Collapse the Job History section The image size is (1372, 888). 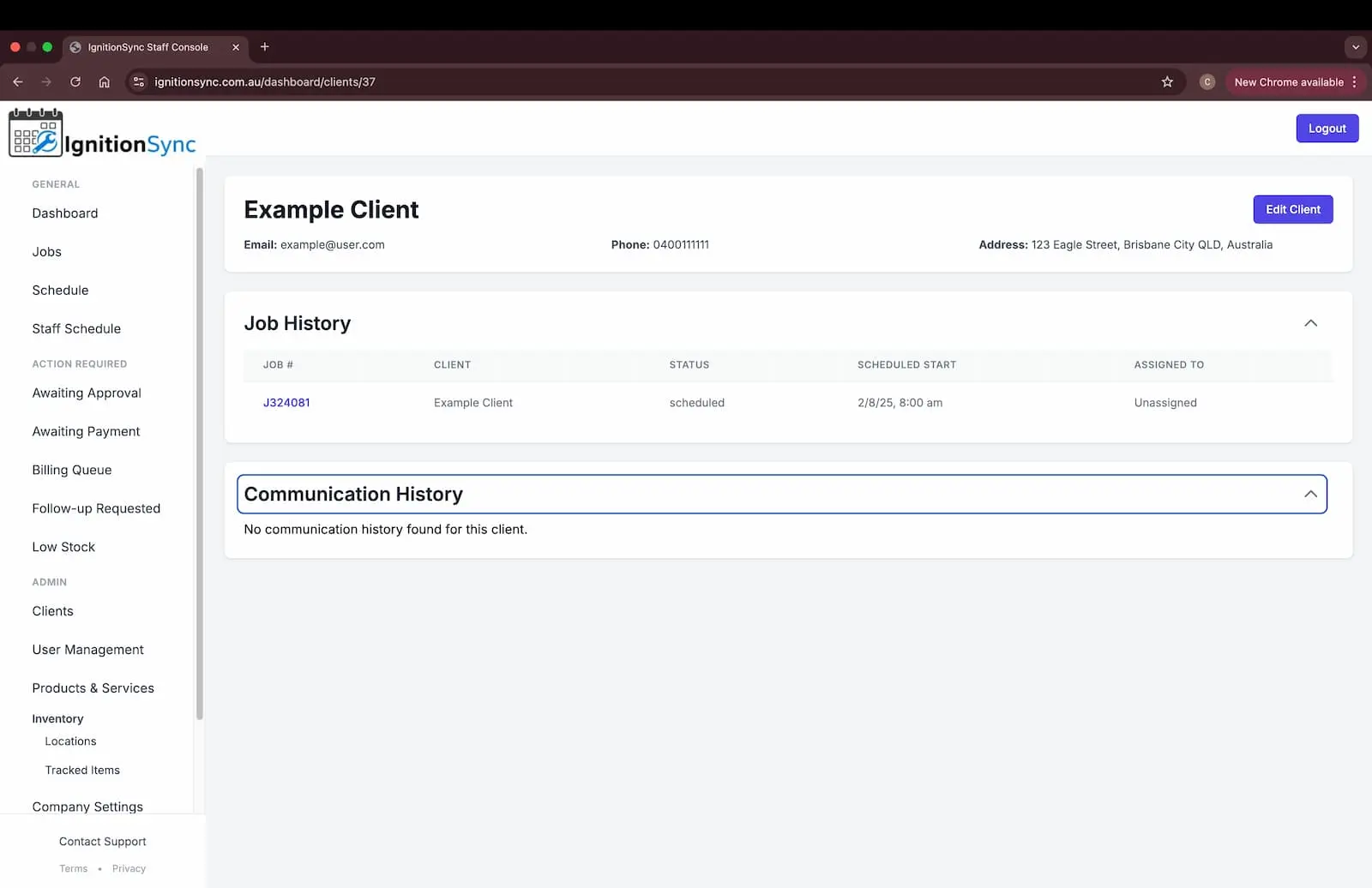(x=1310, y=323)
